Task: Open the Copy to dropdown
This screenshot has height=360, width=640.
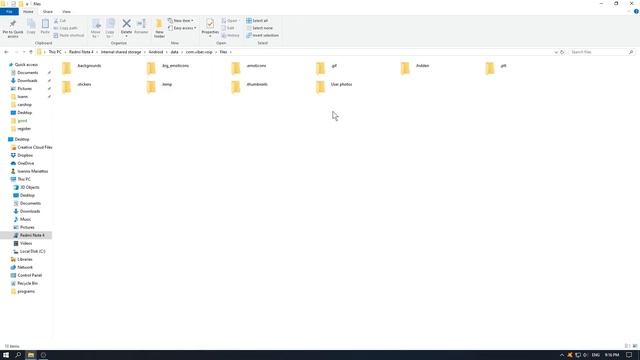Action: click(x=110, y=28)
